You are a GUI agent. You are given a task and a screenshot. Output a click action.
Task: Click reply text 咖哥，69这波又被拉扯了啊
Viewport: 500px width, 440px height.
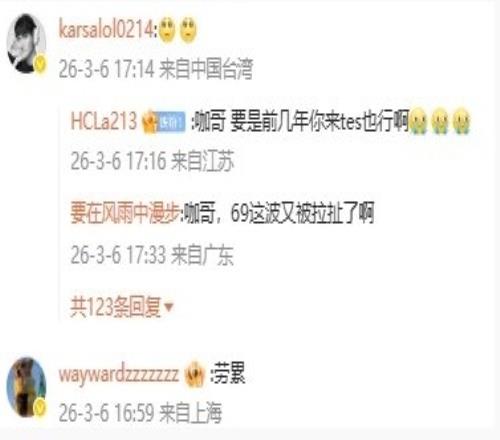[279, 213]
